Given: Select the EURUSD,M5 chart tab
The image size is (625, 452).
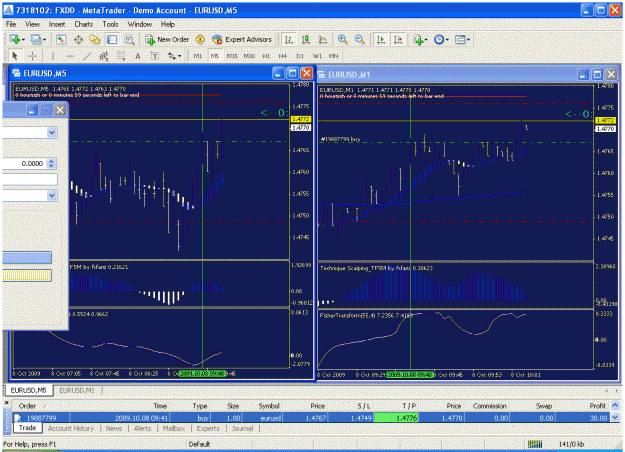Looking at the screenshot, I should coord(28,390).
